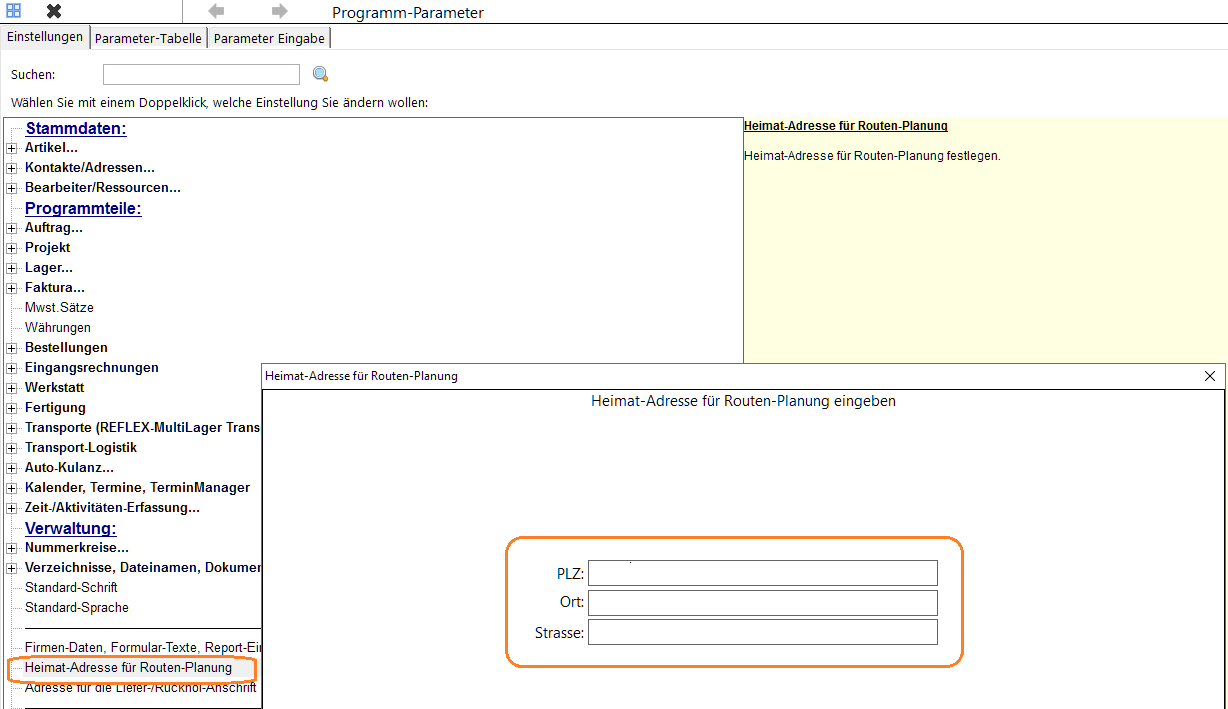Image resolution: width=1228 pixels, height=709 pixels.
Task: Expand the Artikel... tree node
Action: coord(12,148)
